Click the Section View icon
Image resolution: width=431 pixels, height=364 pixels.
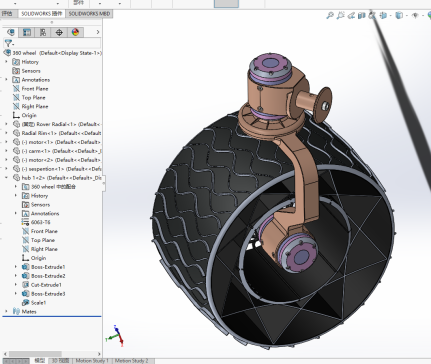click(x=362, y=15)
